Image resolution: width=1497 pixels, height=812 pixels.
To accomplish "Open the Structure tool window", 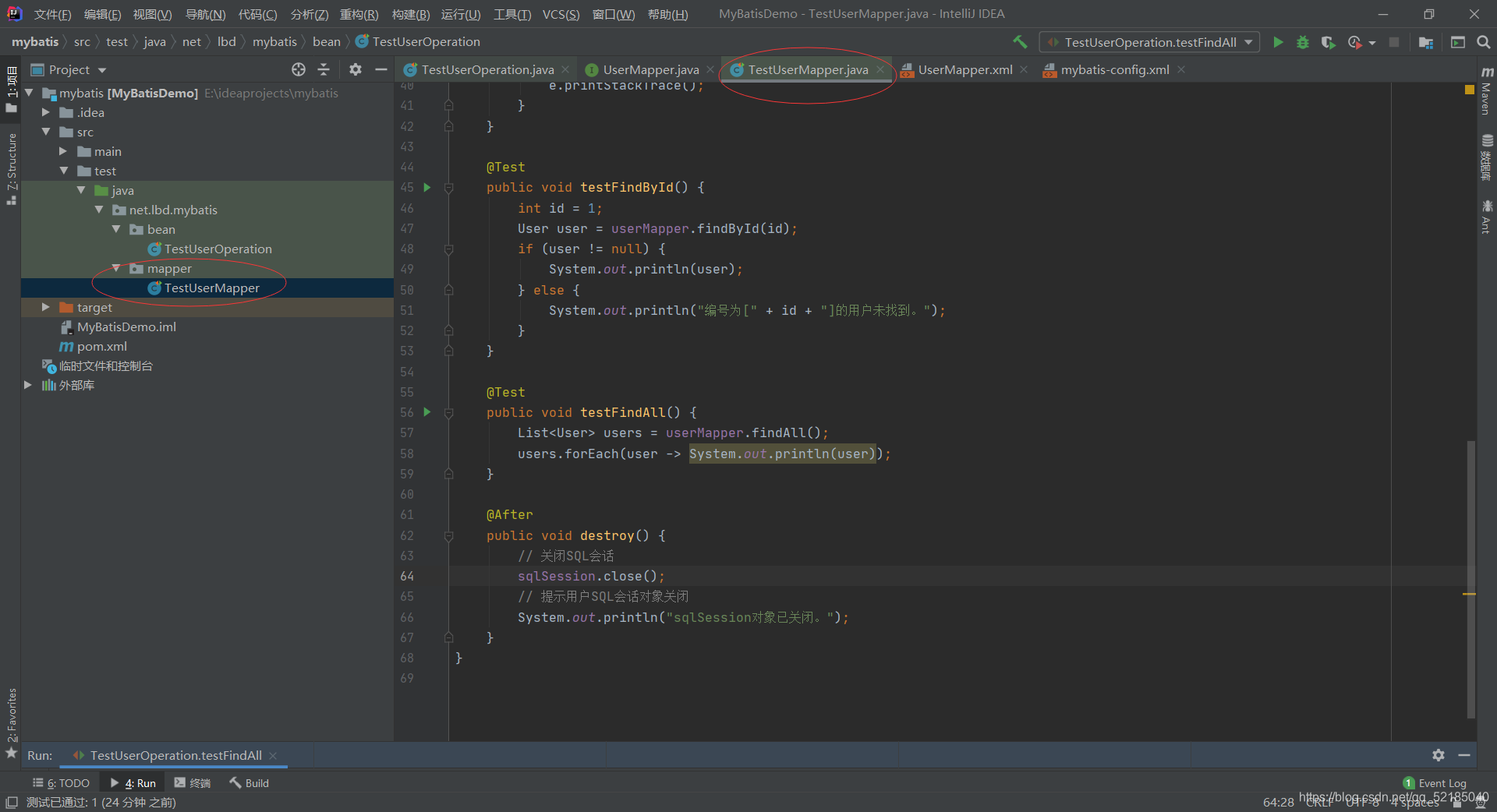I will click(11, 168).
